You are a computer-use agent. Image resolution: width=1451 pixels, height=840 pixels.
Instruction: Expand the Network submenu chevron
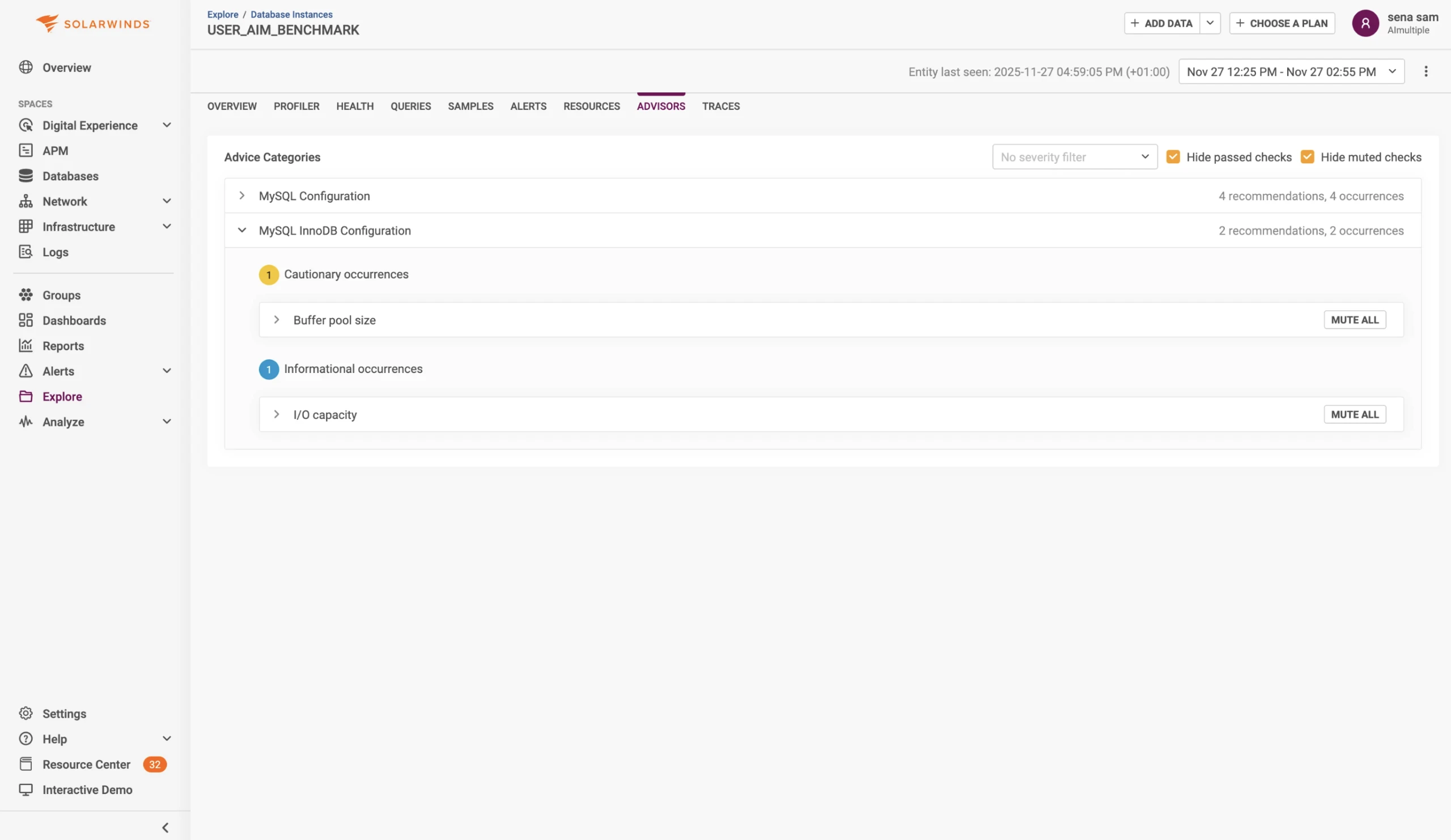[167, 201]
